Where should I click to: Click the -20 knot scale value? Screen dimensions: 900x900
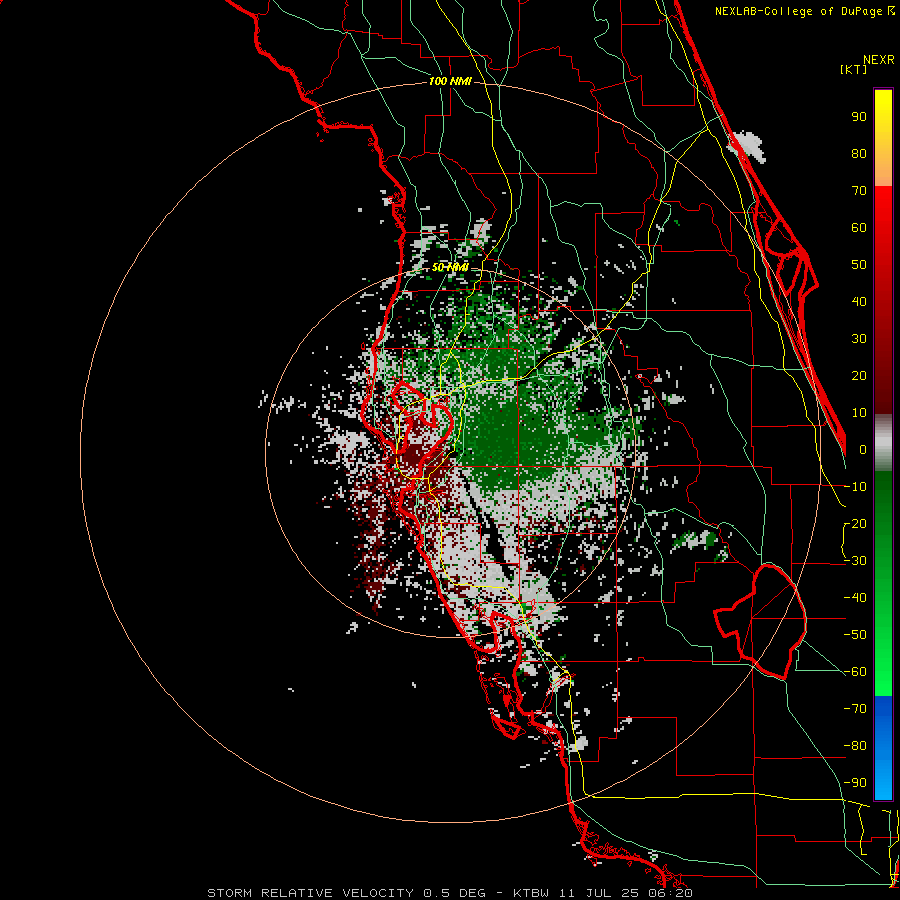pyautogui.click(x=855, y=523)
